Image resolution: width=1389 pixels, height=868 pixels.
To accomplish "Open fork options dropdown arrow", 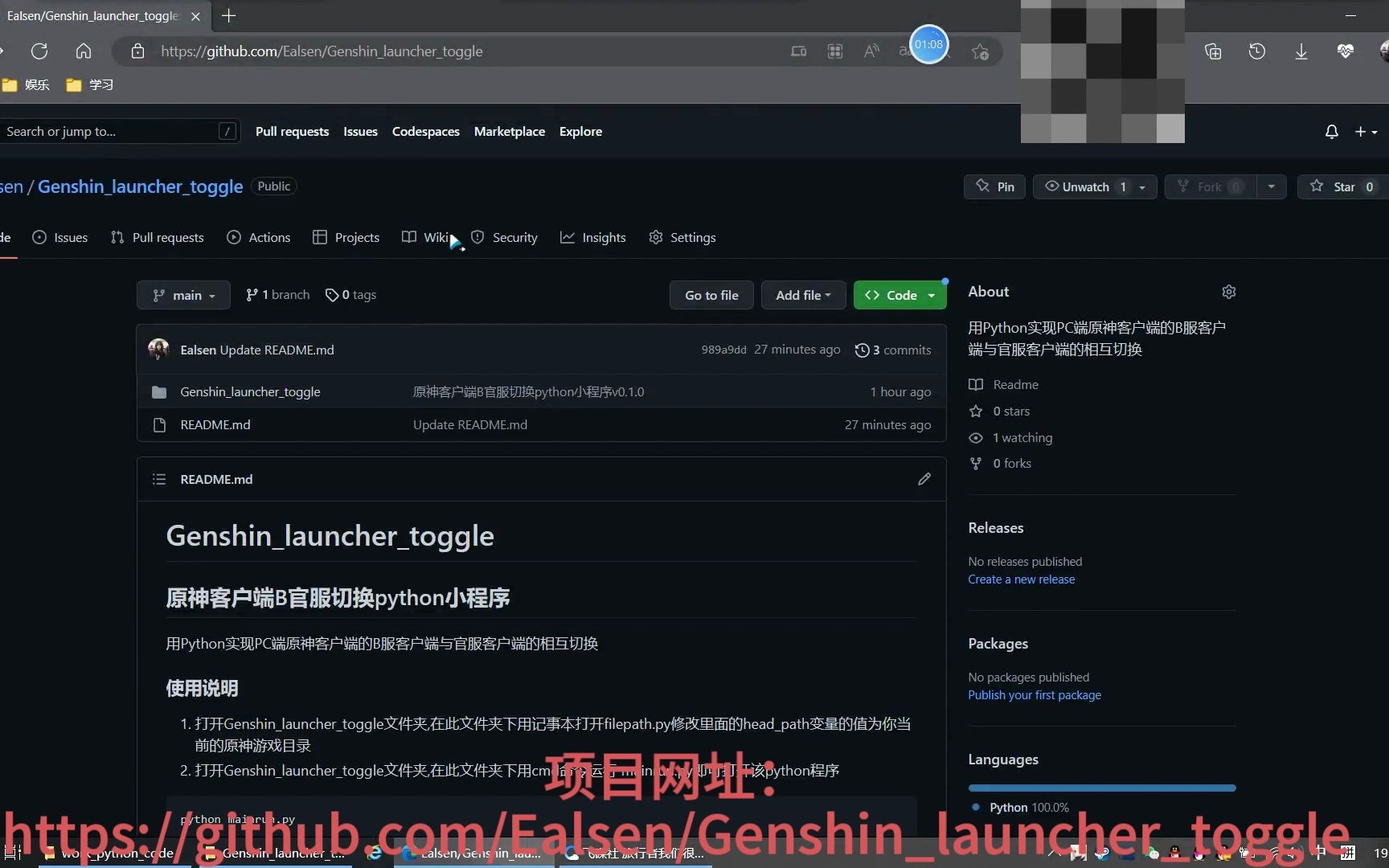I will pyautogui.click(x=1271, y=186).
